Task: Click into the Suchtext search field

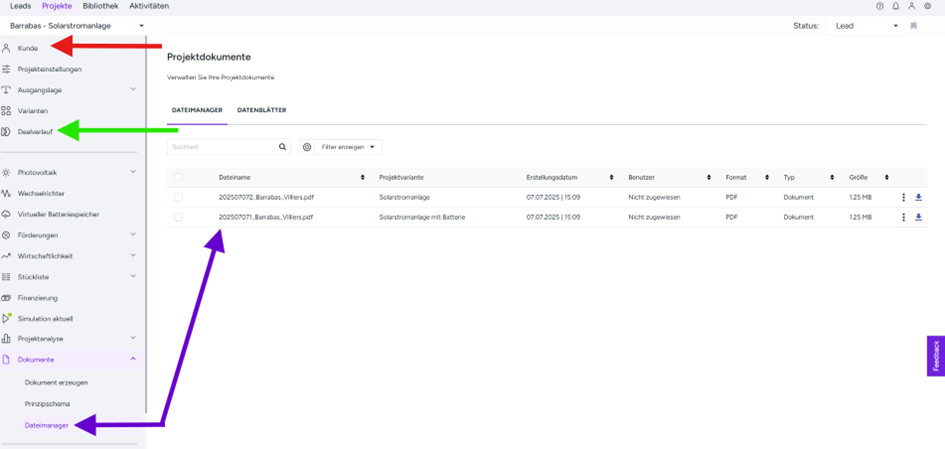Action: point(220,147)
